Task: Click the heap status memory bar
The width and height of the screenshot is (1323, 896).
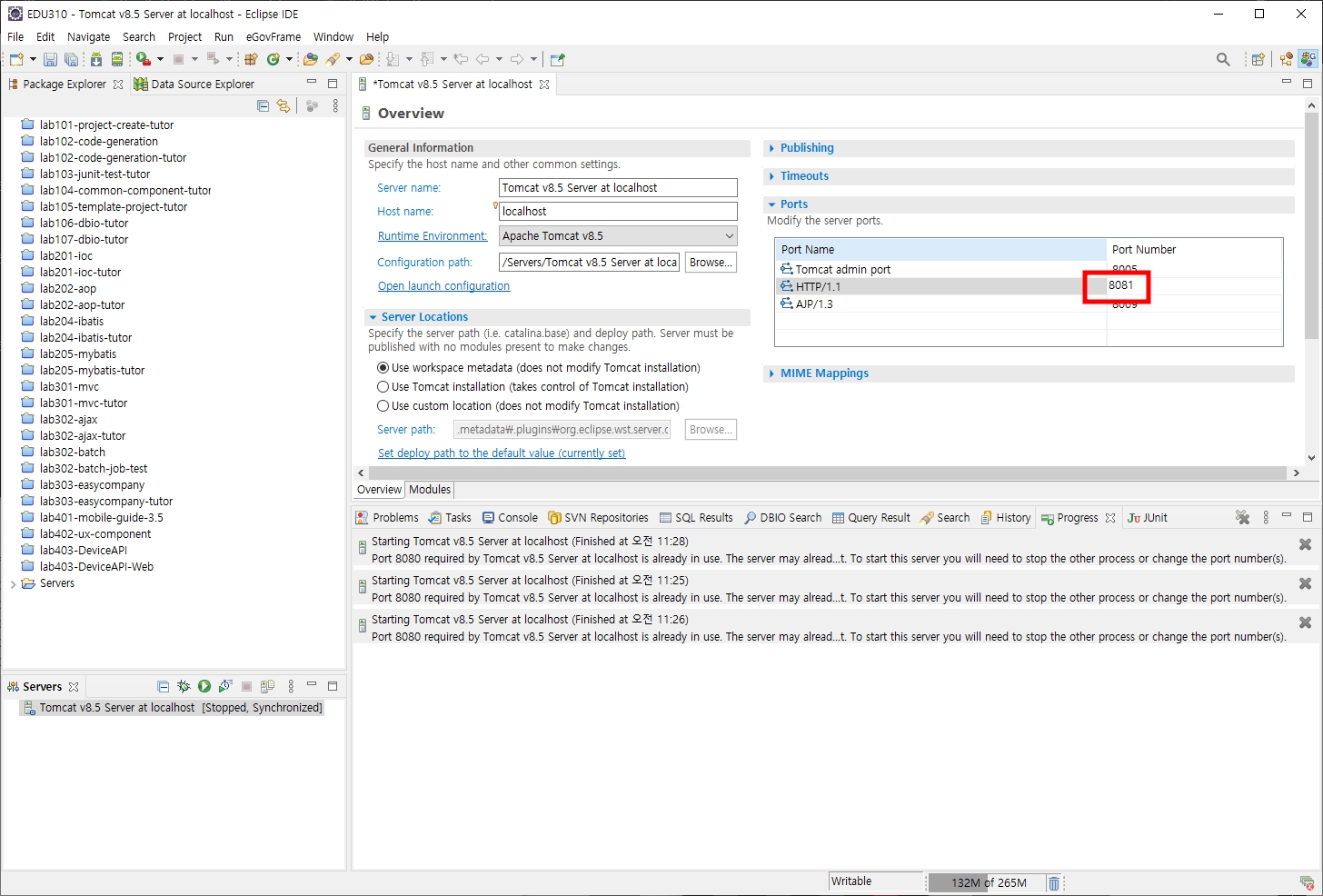Action: (986, 882)
